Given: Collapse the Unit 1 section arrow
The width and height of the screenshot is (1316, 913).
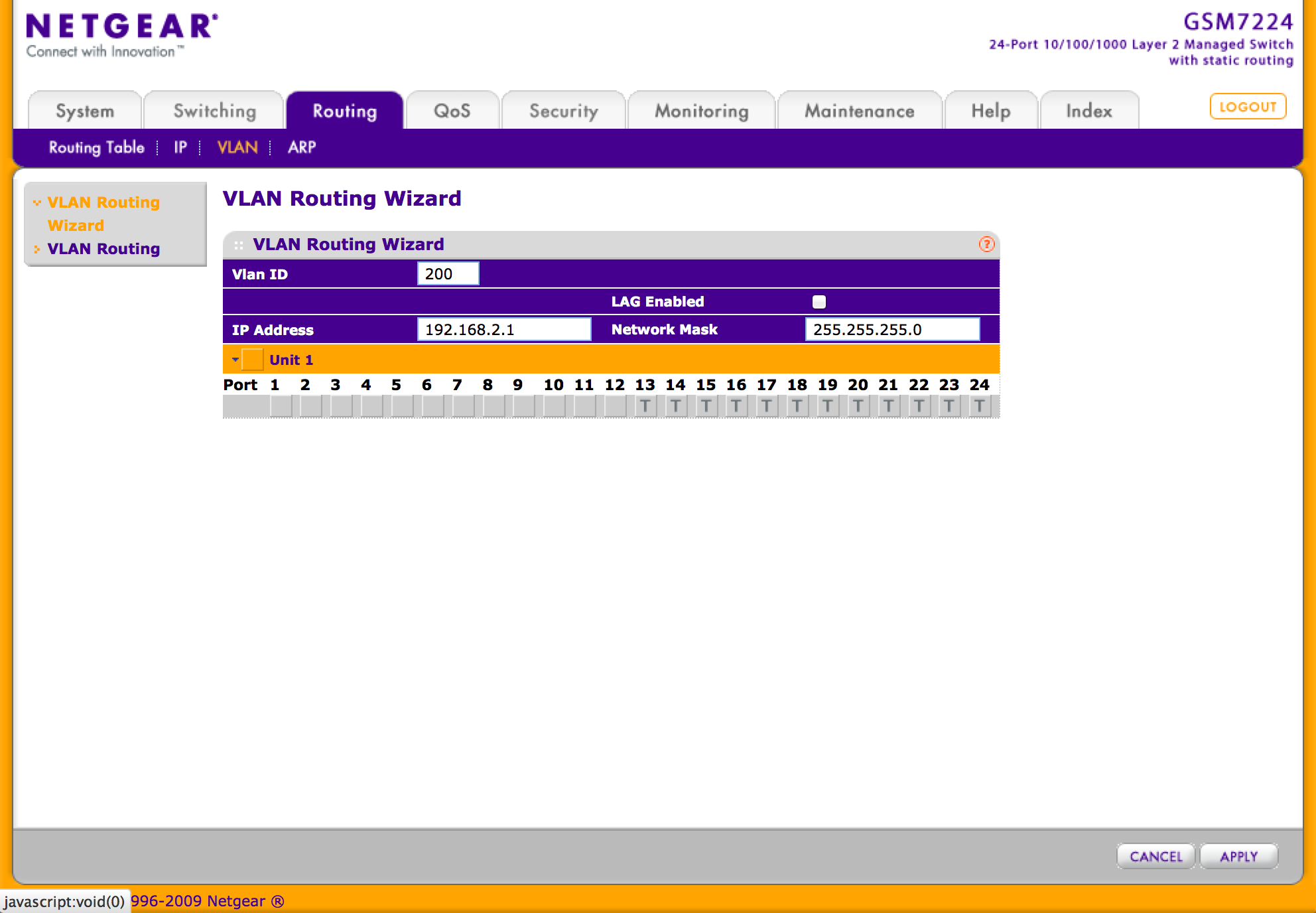Looking at the screenshot, I should coord(235,360).
